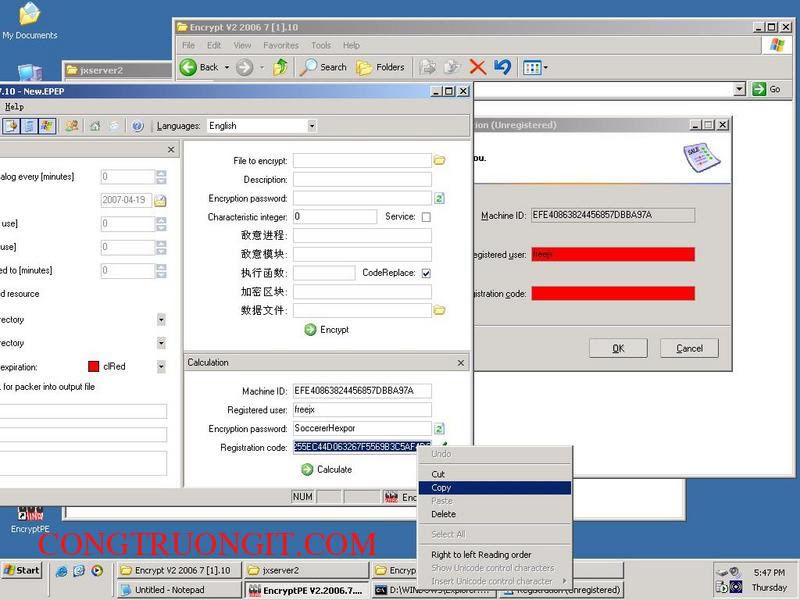Click the Copy To icon in Explorer toolbar
Screen dimensions: 800x600
(452, 67)
